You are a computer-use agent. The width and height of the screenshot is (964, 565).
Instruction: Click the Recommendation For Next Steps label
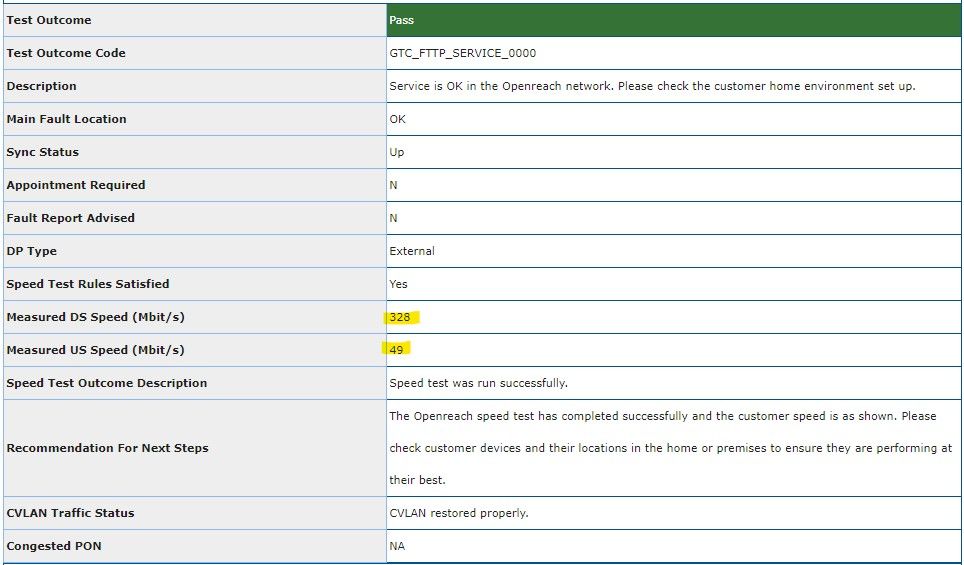pos(107,448)
